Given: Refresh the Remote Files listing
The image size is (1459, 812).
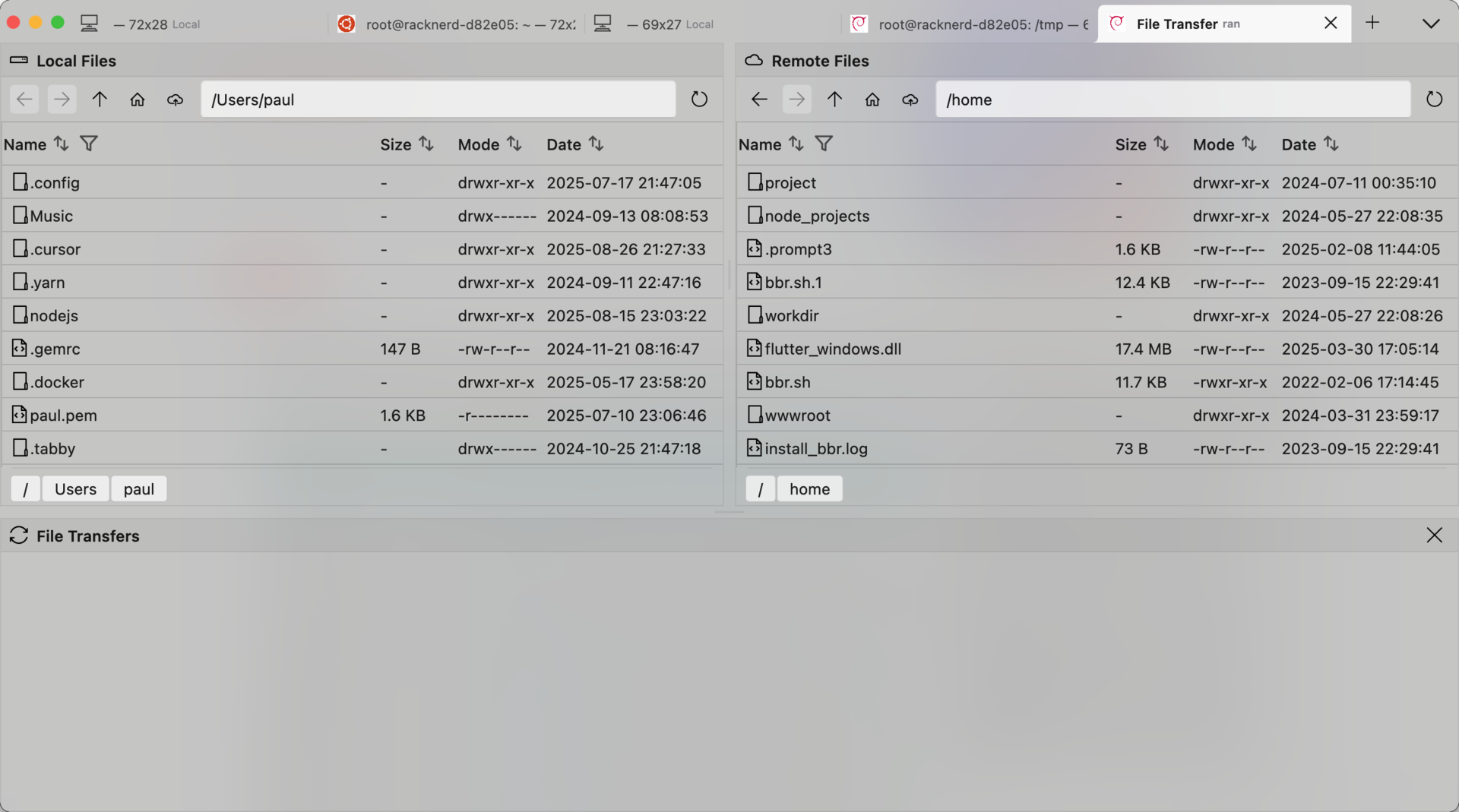Looking at the screenshot, I should click(x=1434, y=100).
